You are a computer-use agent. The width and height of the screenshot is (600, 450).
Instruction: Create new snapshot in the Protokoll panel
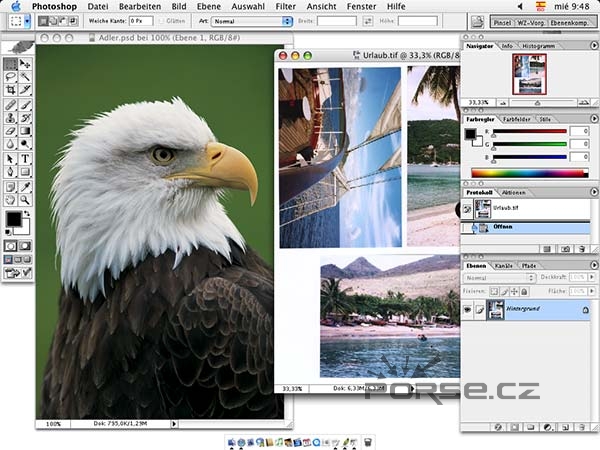click(565, 249)
